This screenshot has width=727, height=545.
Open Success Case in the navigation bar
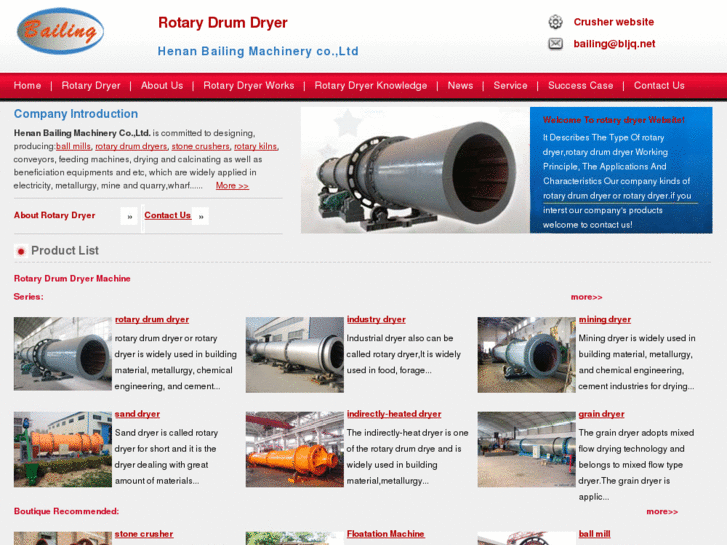coord(580,85)
